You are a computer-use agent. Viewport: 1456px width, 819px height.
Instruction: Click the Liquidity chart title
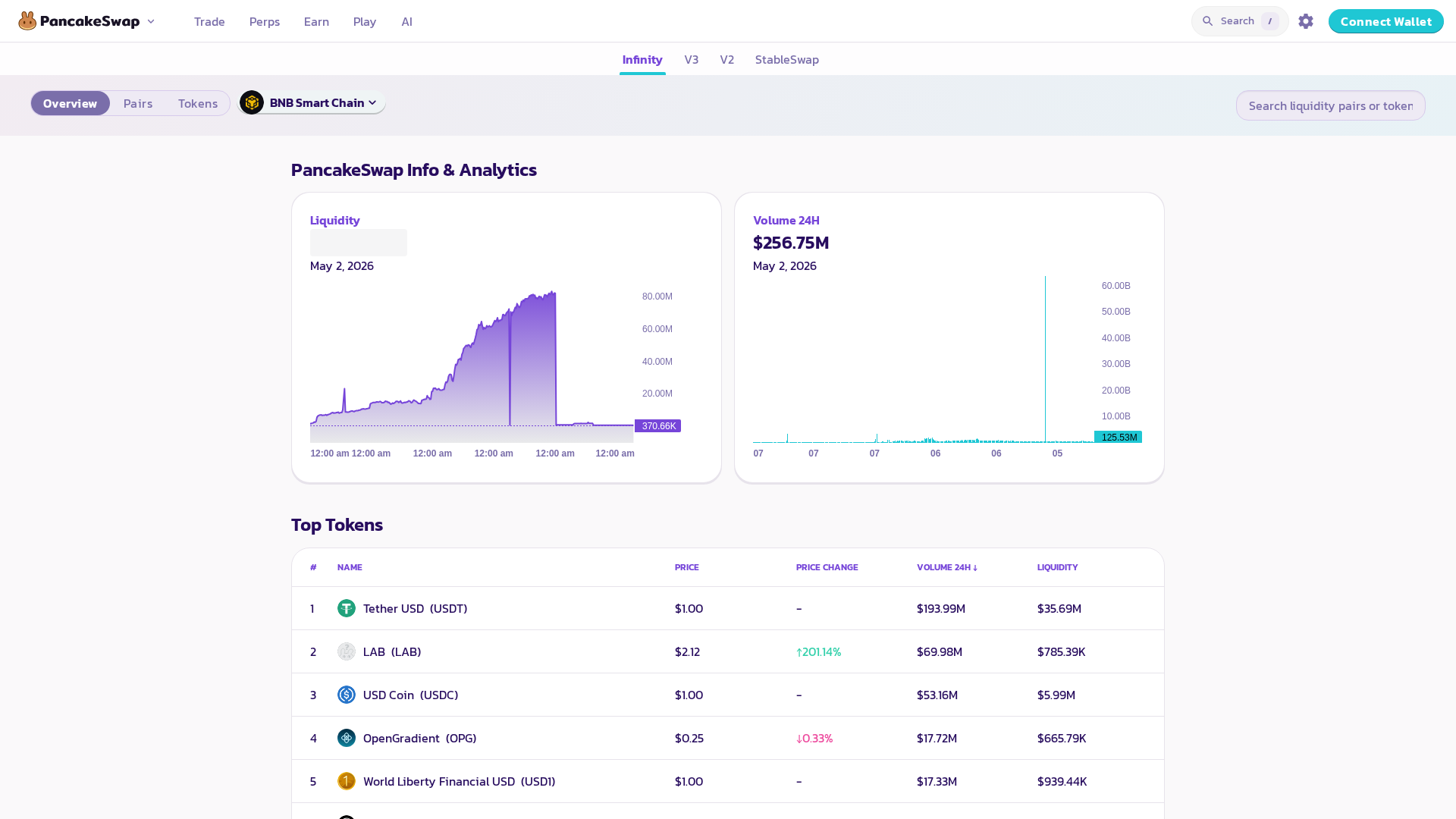point(335,220)
